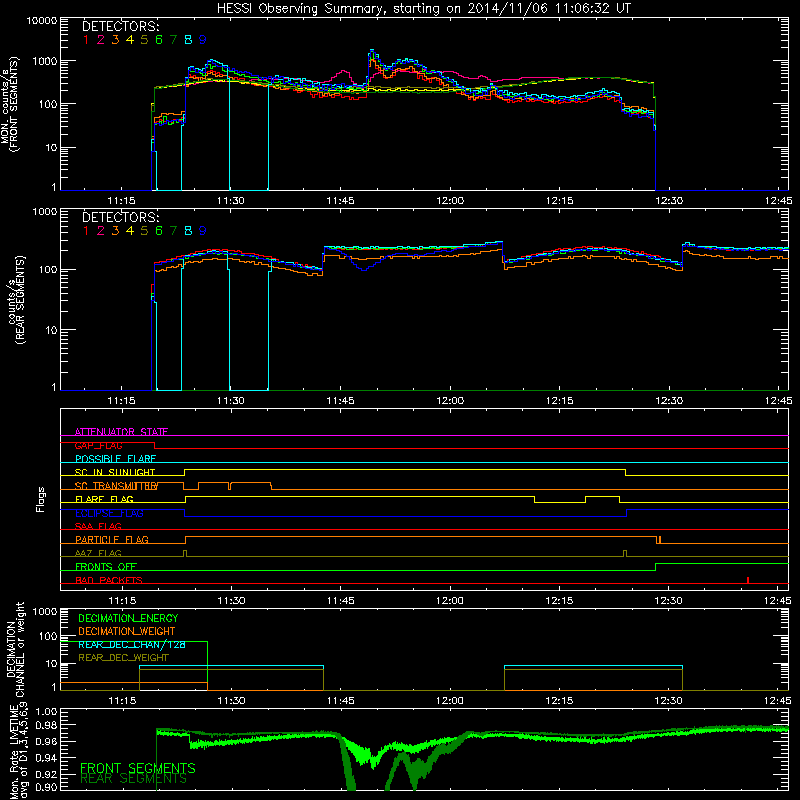Click 12:00 tick under decimation plot
Screen dimensions: 800x800
coord(450,701)
